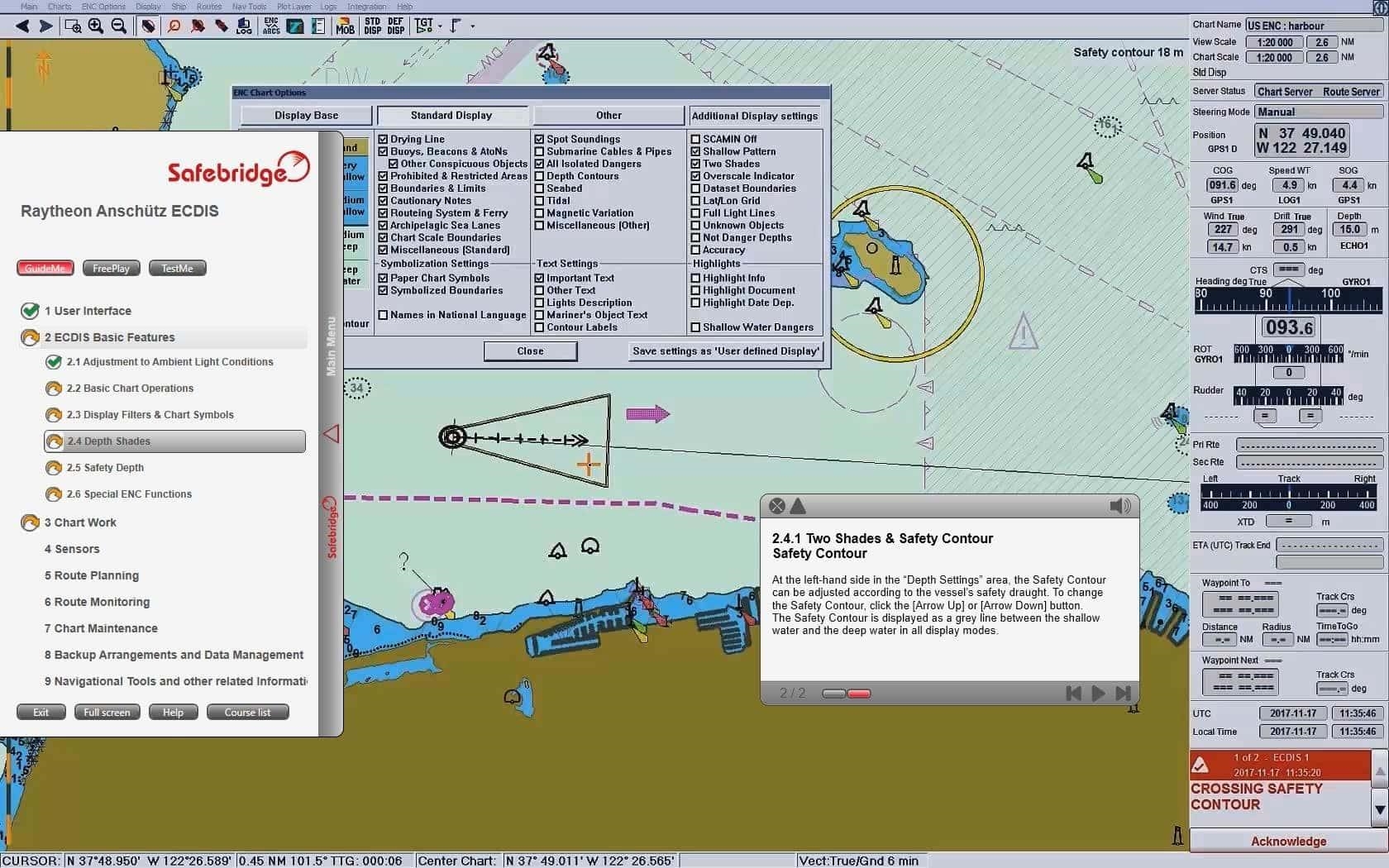Uncheck the Drying Line checkbox
This screenshot has height=868, width=1389.
383,138
